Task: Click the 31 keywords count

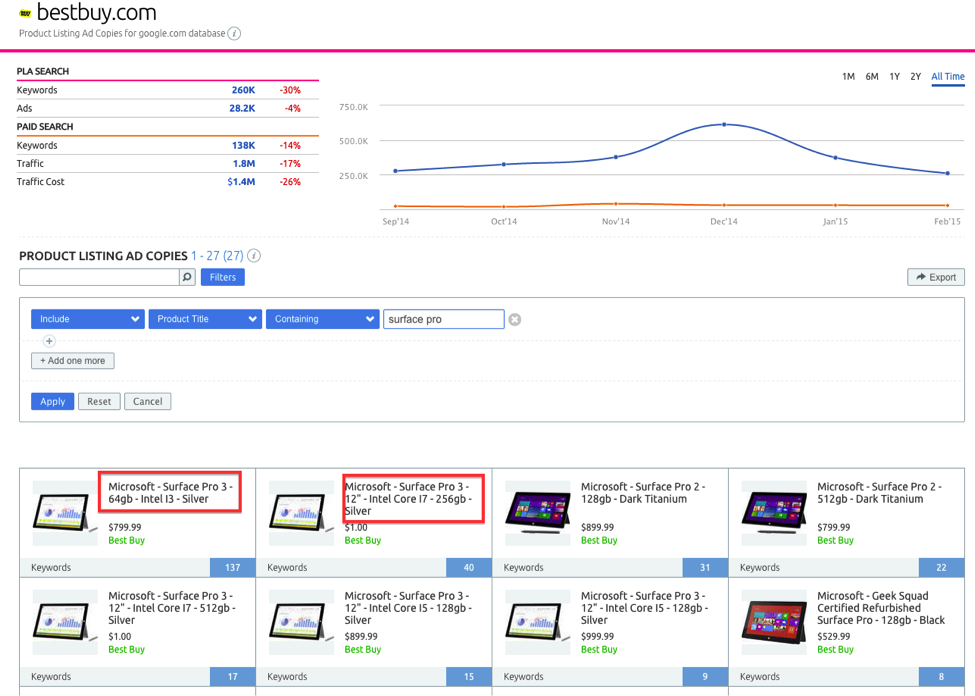Action: [x=705, y=567]
